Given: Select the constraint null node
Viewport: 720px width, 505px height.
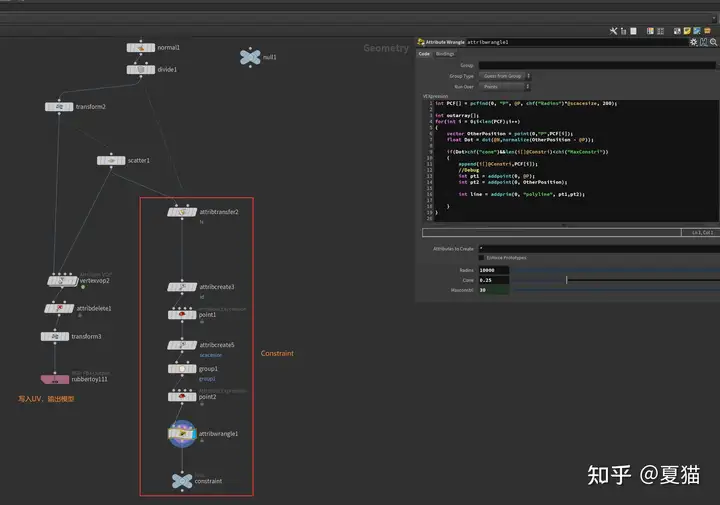Looking at the screenshot, I should [x=181, y=481].
